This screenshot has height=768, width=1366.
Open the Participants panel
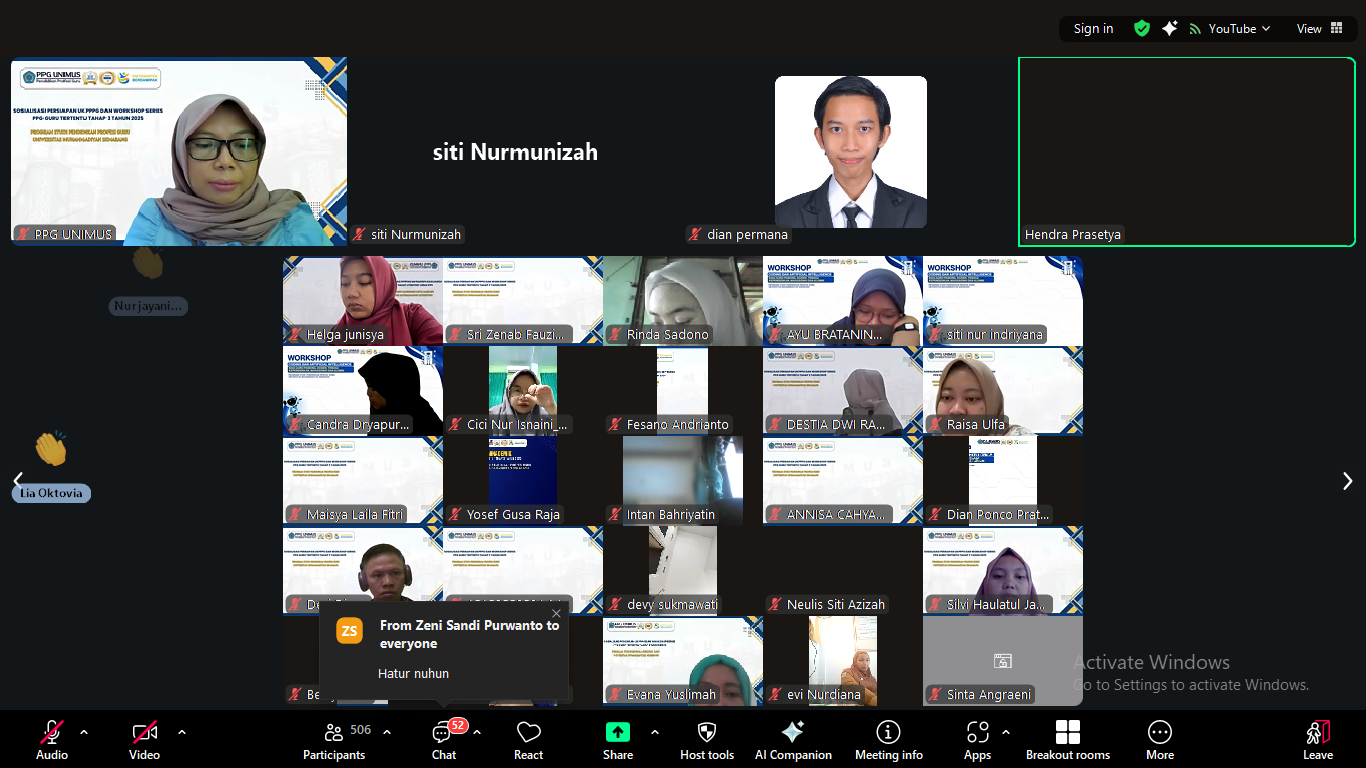point(334,740)
